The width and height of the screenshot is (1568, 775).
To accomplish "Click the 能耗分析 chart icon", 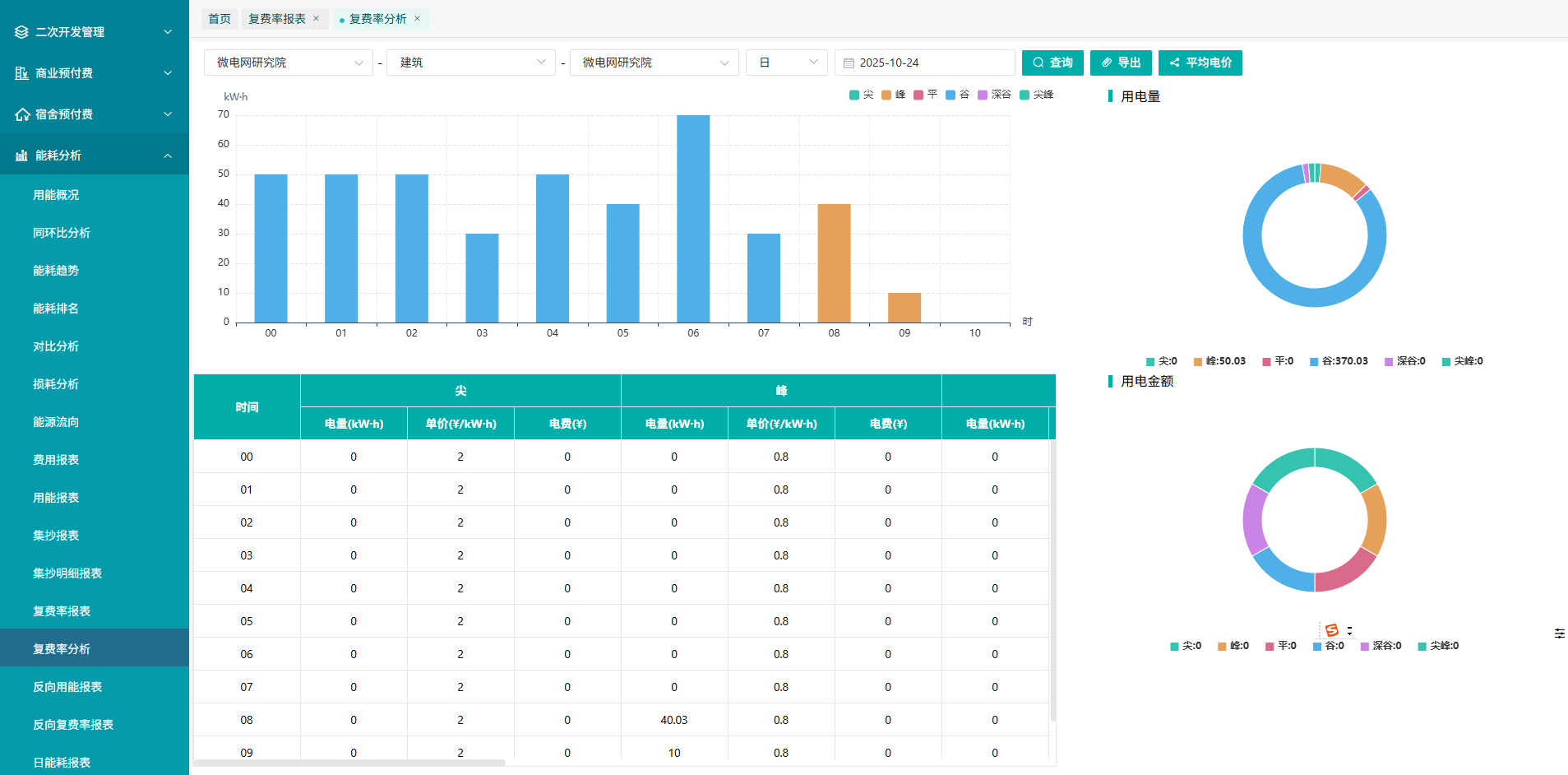I will pyautogui.click(x=21, y=155).
